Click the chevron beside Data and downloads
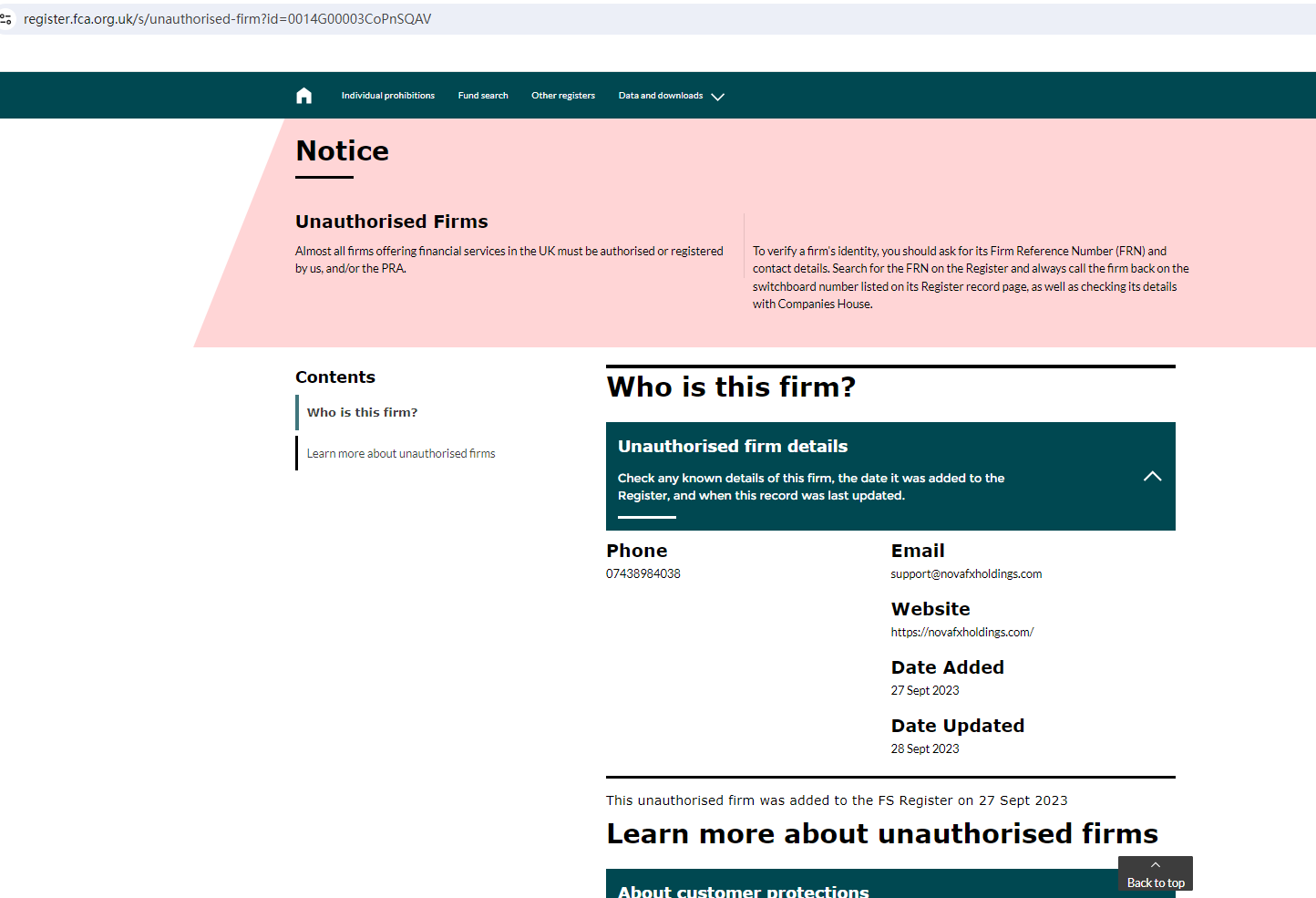Viewport: 1316px width, 898px height. pos(718,97)
